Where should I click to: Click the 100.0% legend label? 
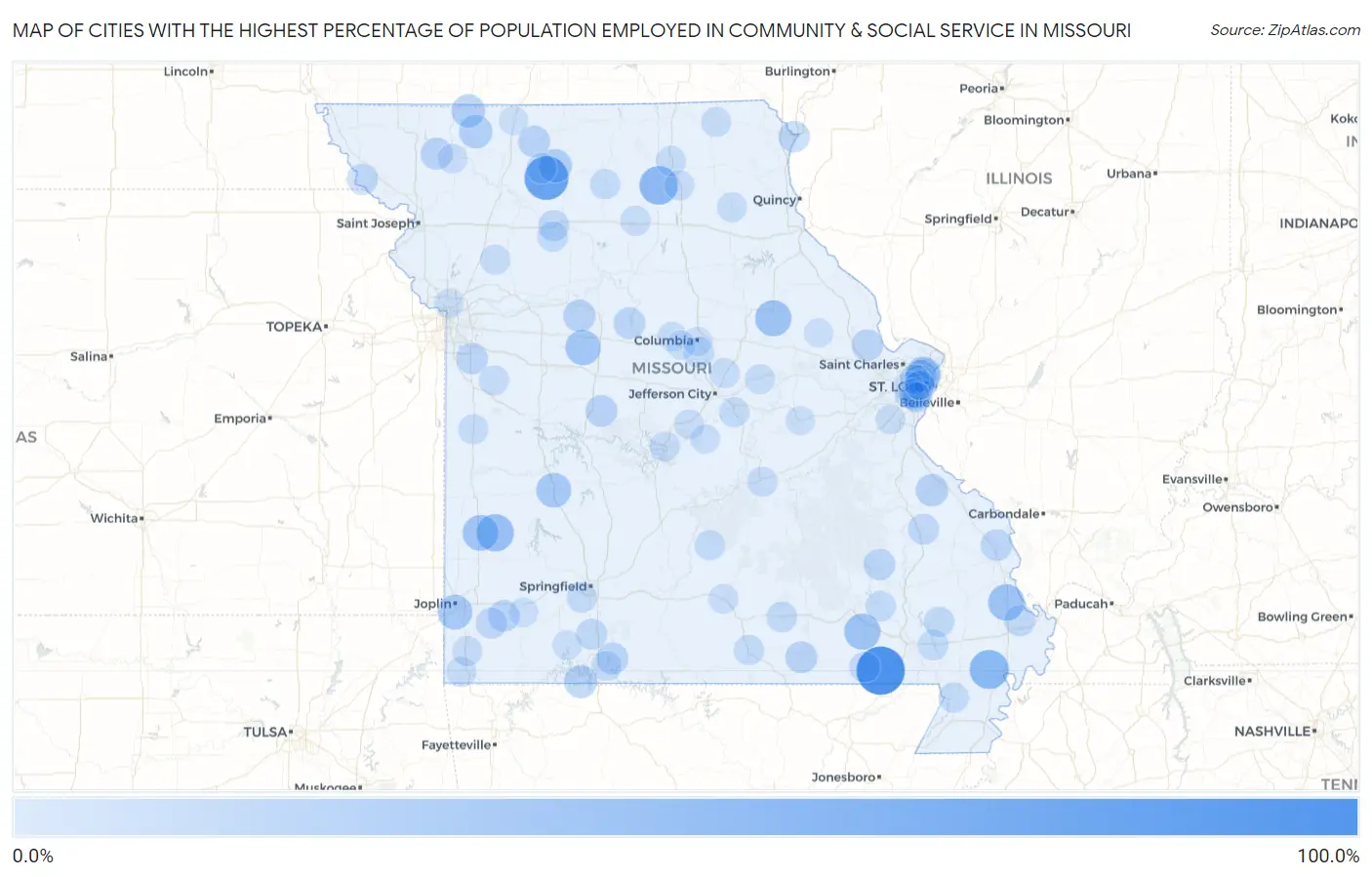[x=1328, y=857]
